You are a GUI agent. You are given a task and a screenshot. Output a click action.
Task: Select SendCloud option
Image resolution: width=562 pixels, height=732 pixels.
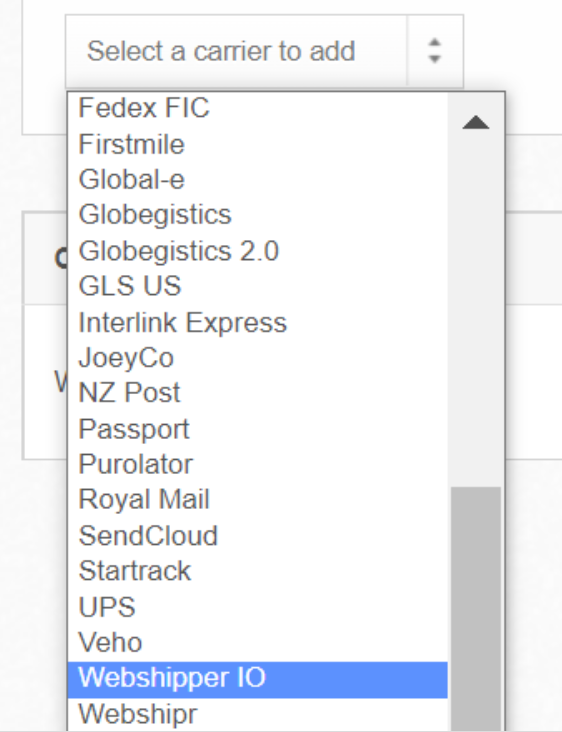click(258, 535)
